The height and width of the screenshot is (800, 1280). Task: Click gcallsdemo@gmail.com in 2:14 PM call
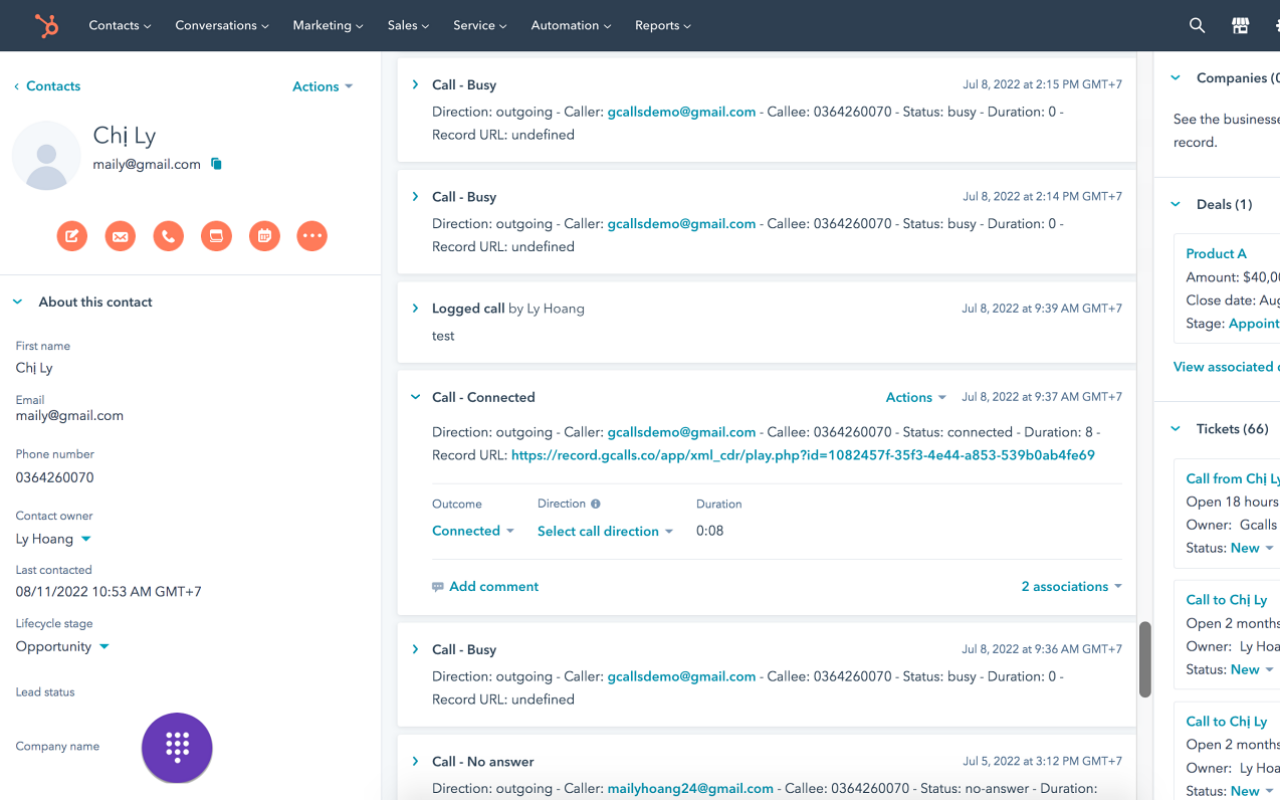[681, 224]
